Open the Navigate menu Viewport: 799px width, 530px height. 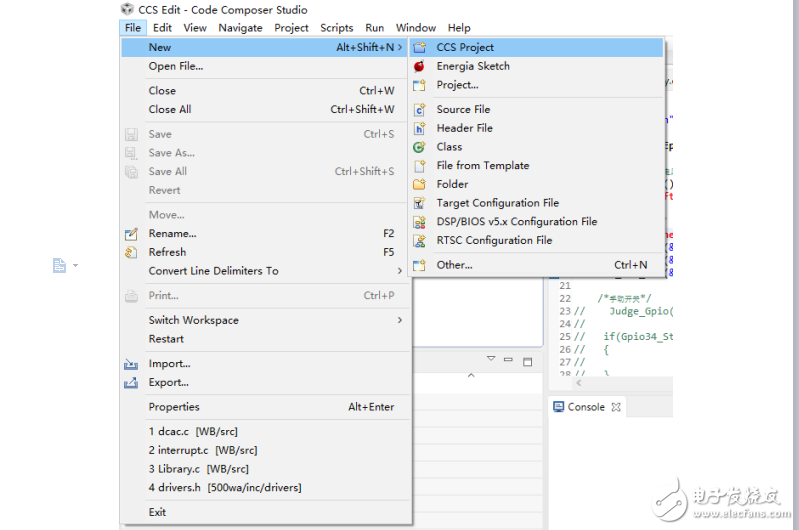tap(240, 28)
